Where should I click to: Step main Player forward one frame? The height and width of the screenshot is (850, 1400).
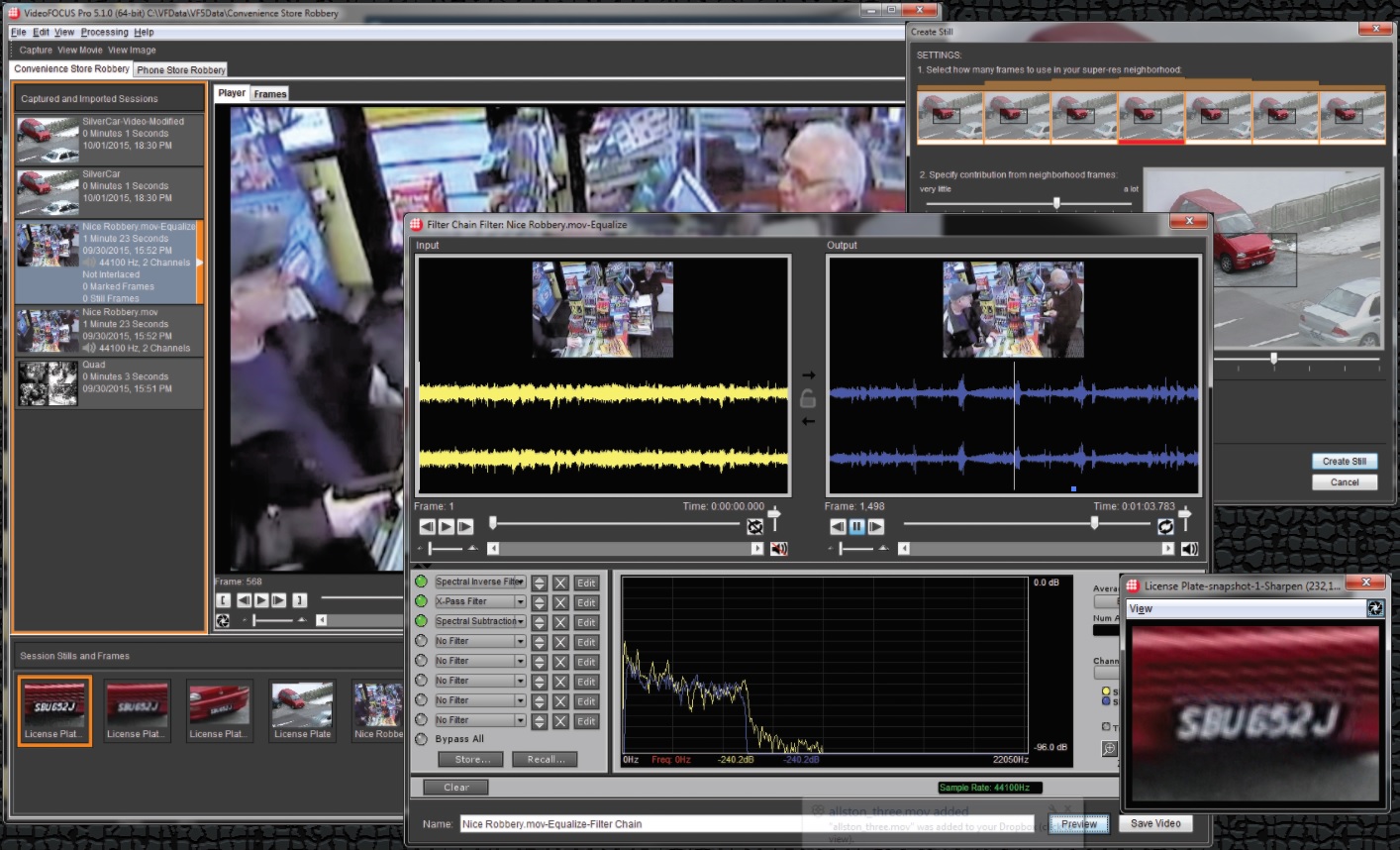[279, 600]
